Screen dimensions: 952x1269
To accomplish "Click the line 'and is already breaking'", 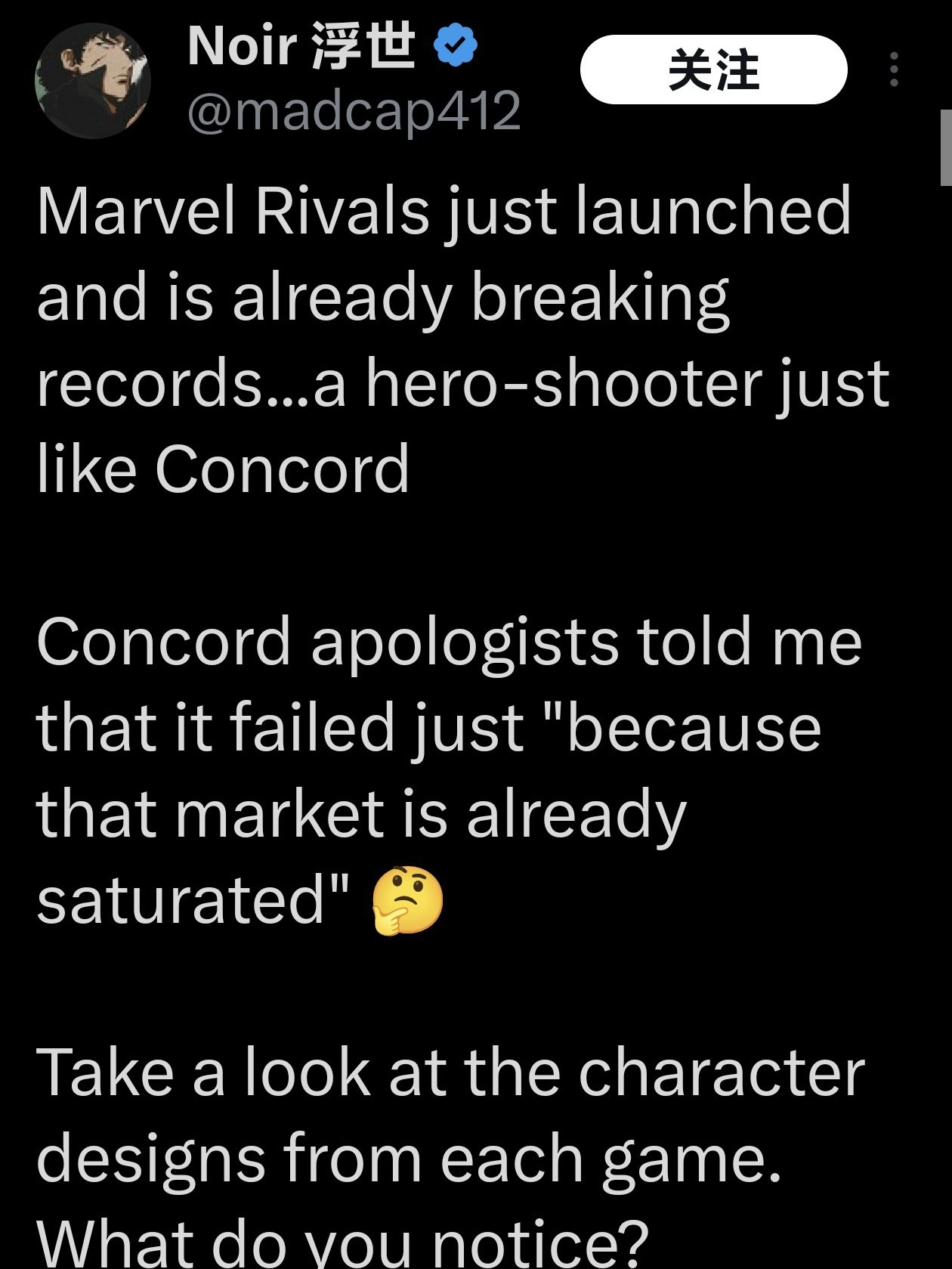I will (383, 298).
